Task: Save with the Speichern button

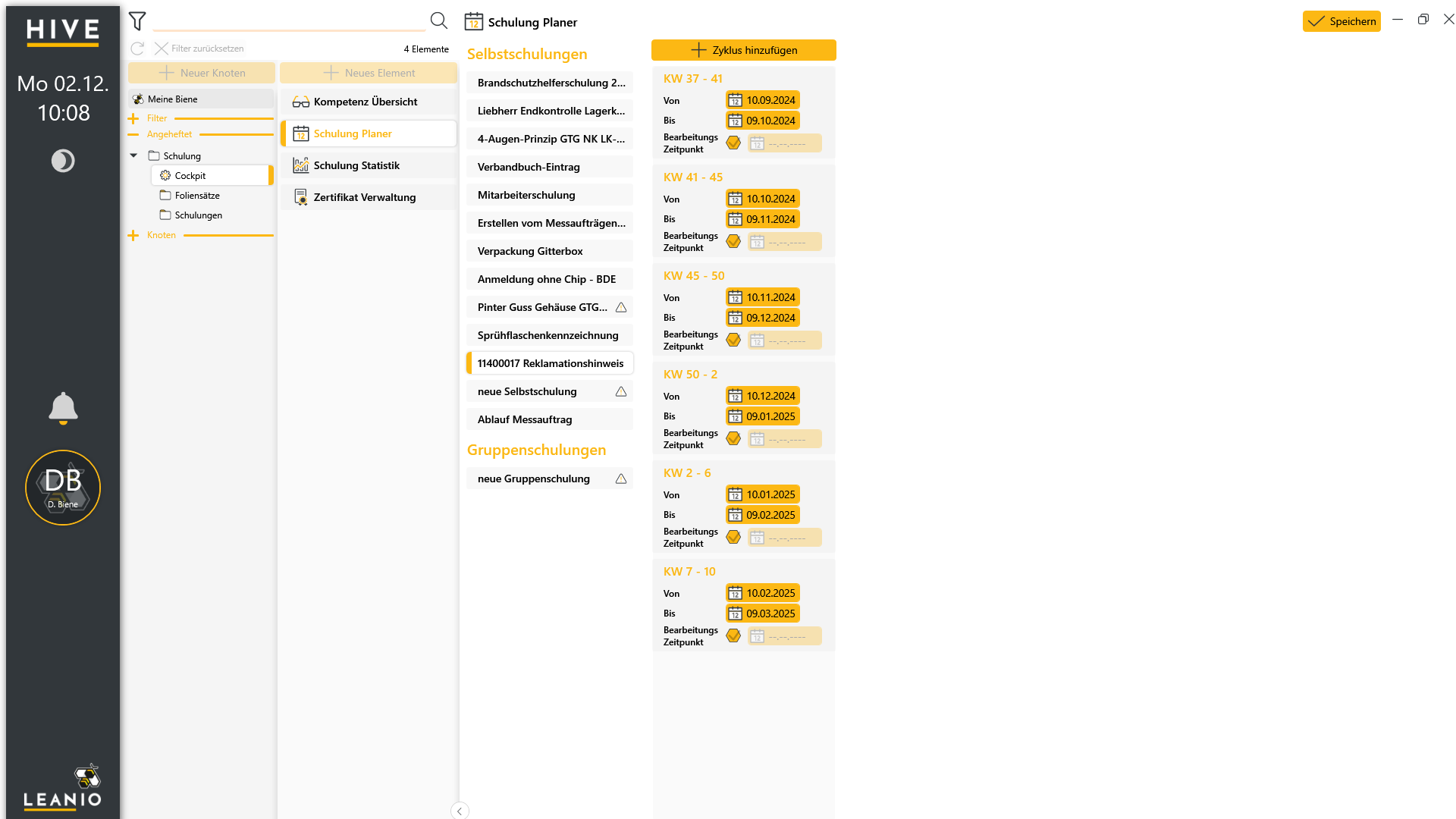Action: (1341, 21)
